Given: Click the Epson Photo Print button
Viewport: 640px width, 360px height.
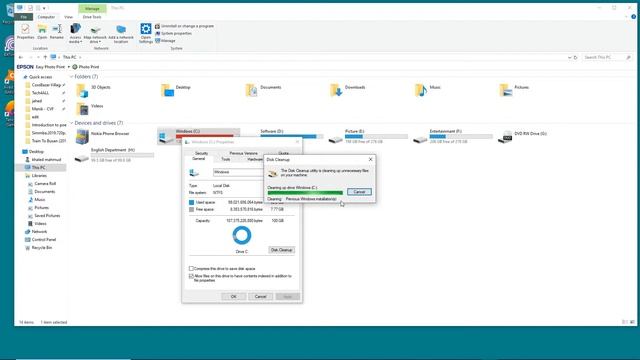Looking at the screenshot, I should [86, 67].
